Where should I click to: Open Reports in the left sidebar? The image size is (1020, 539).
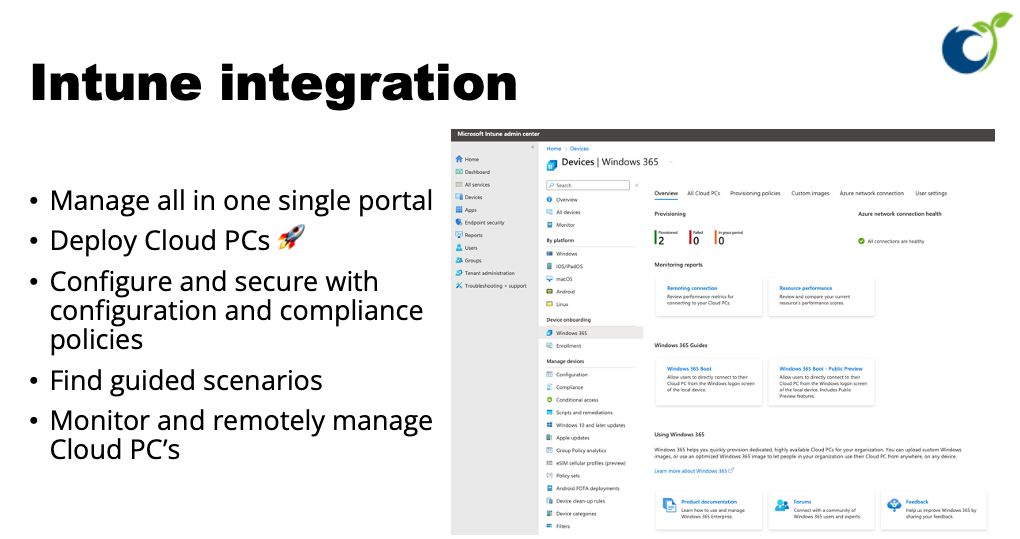(x=469, y=235)
